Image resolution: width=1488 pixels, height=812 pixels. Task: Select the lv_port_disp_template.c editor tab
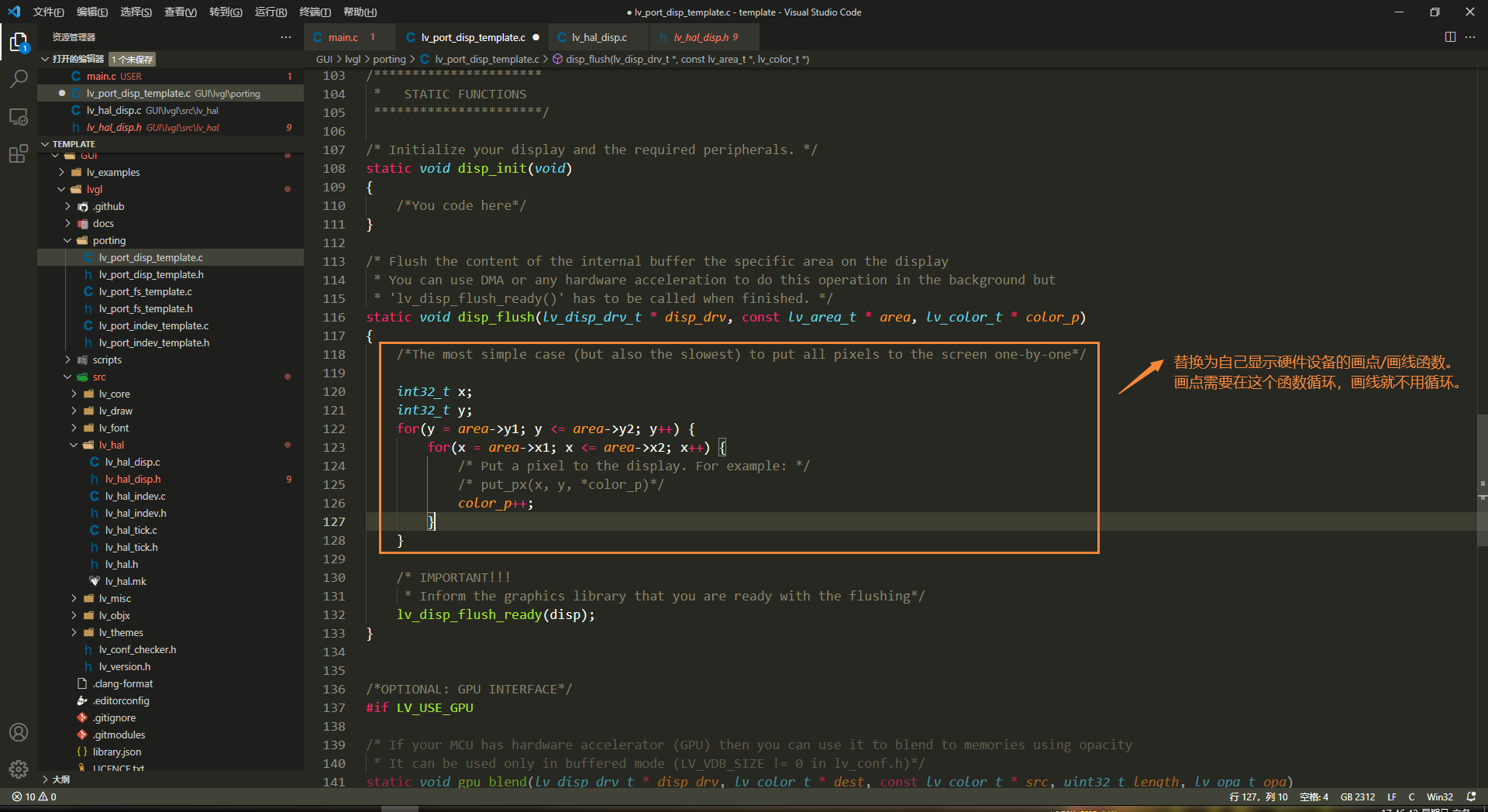tap(472, 37)
